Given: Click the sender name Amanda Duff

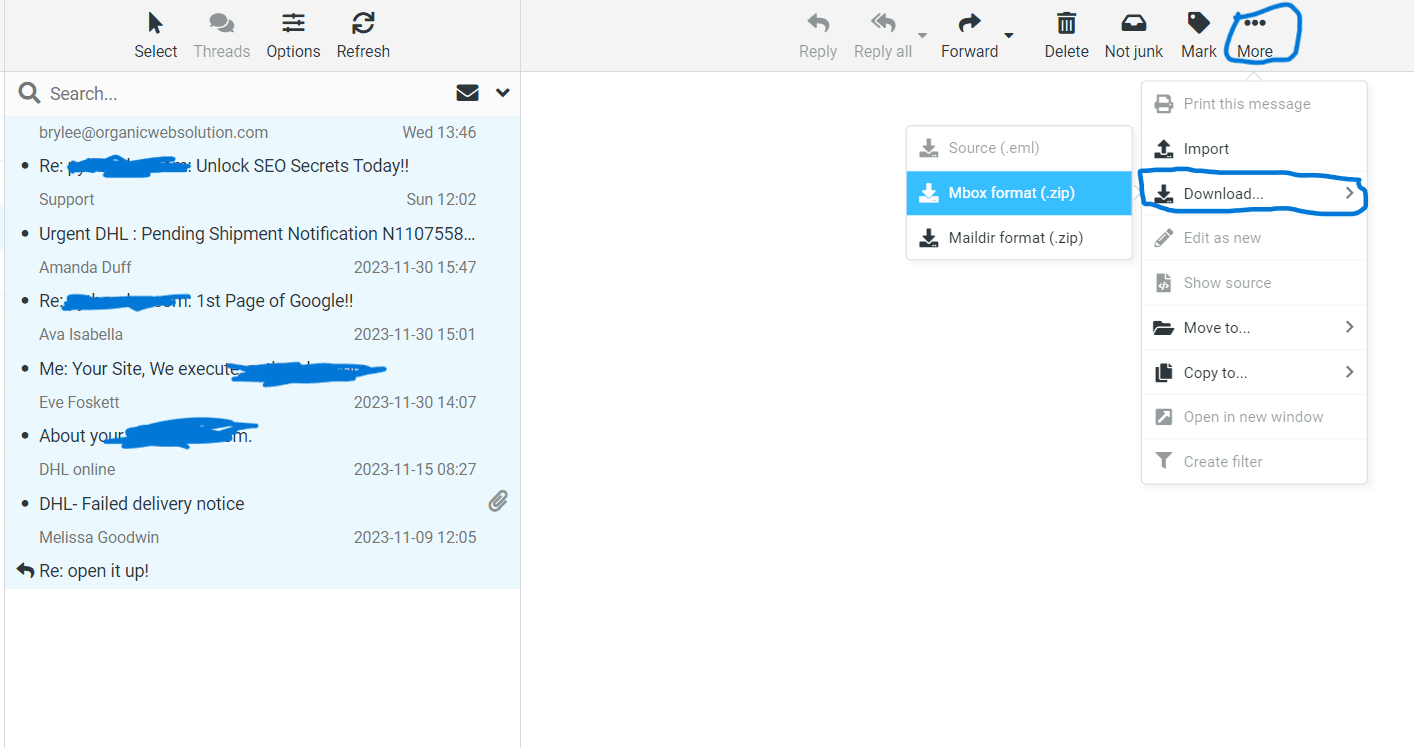Looking at the screenshot, I should click(x=85, y=267).
